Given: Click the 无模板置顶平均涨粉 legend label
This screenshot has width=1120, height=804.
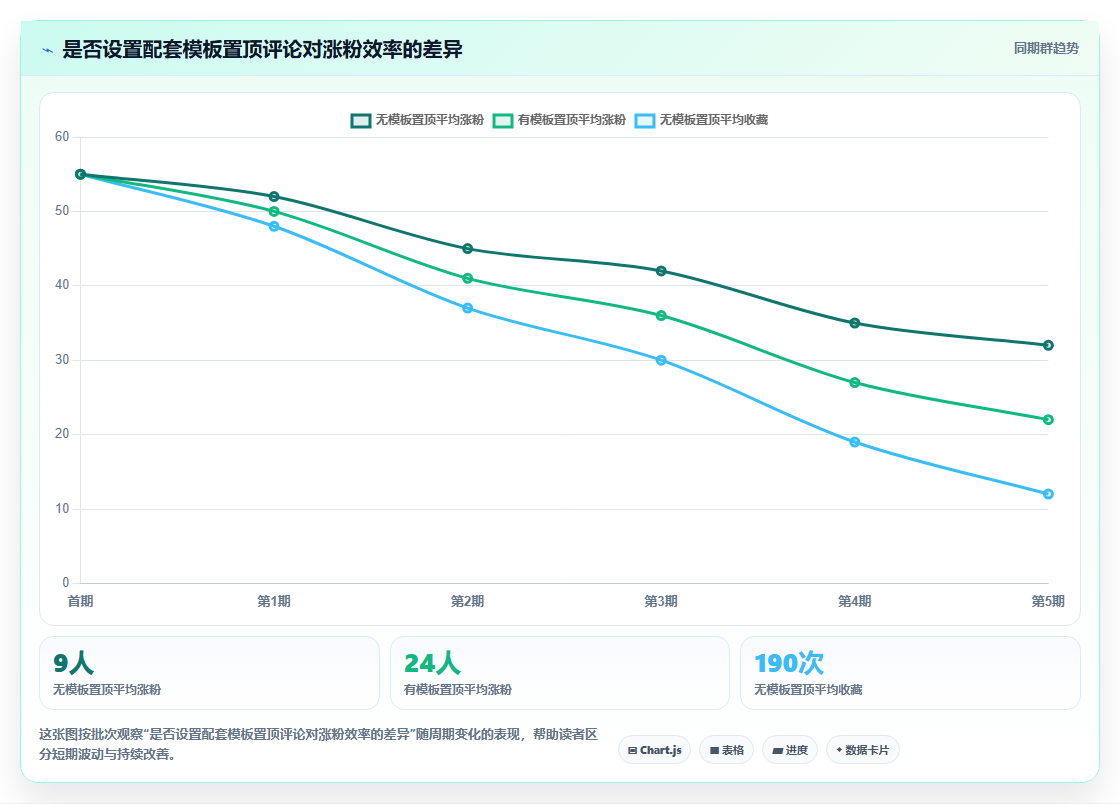Looking at the screenshot, I should pyautogui.click(x=430, y=120).
